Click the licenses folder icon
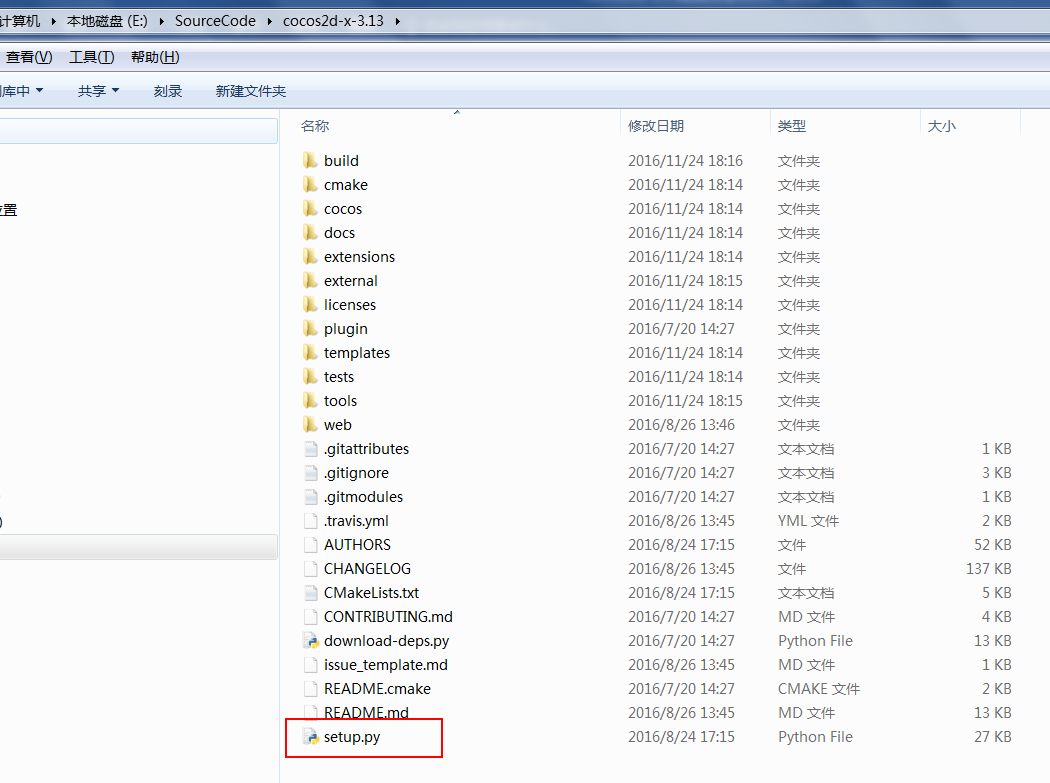1050x783 pixels. point(310,305)
